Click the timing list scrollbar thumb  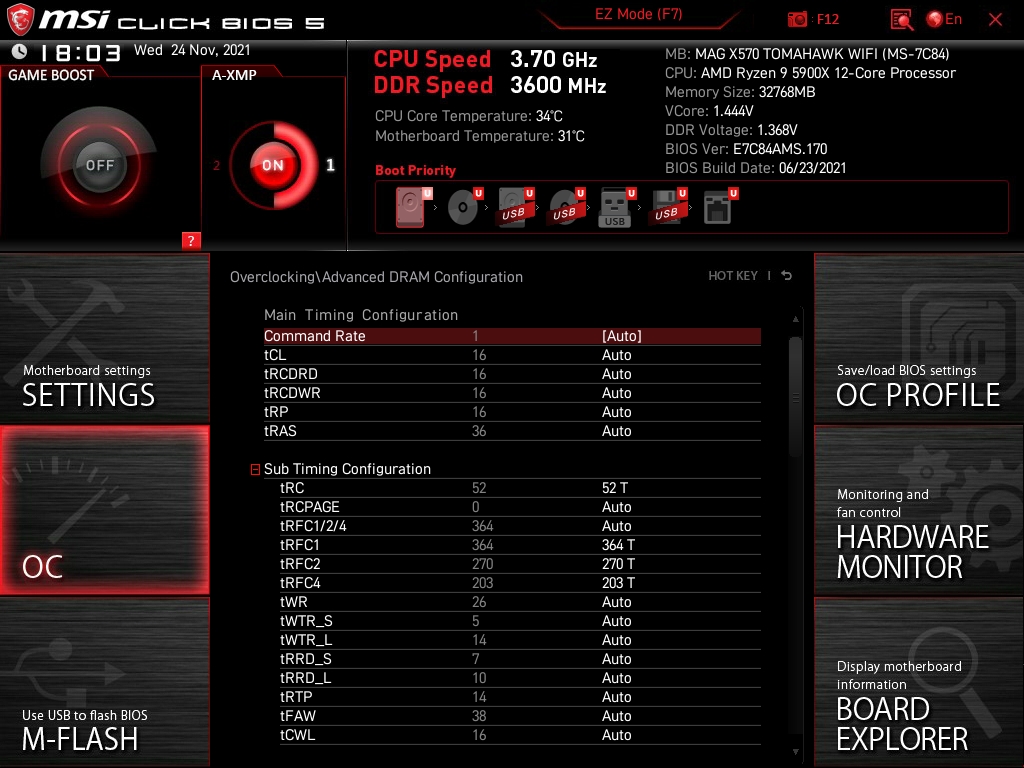pyautogui.click(x=795, y=396)
